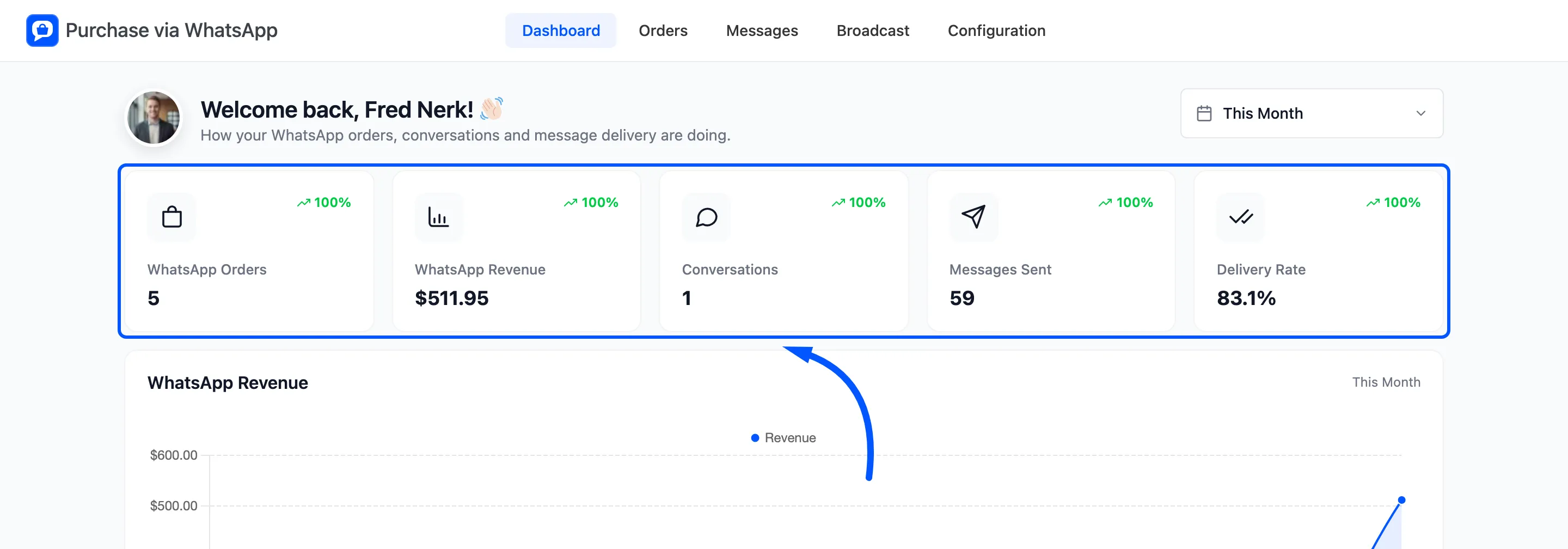This screenshot has height=549, width=1568.
Task: Click the $500.00 axis label
Action: pyautogui.click(x=174, y=506)
